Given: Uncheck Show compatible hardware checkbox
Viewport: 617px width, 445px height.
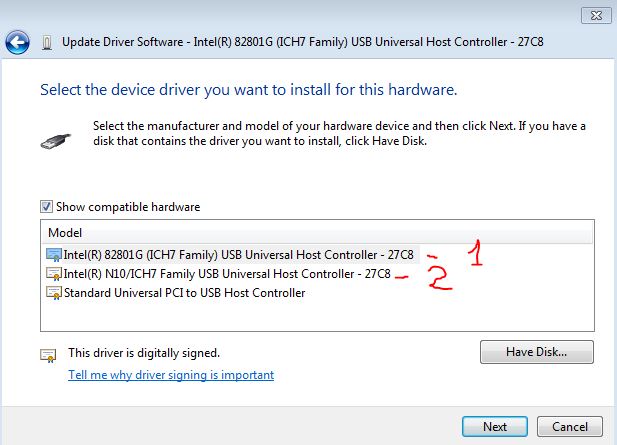Looking at the screenshot, I should coord(46,206).
